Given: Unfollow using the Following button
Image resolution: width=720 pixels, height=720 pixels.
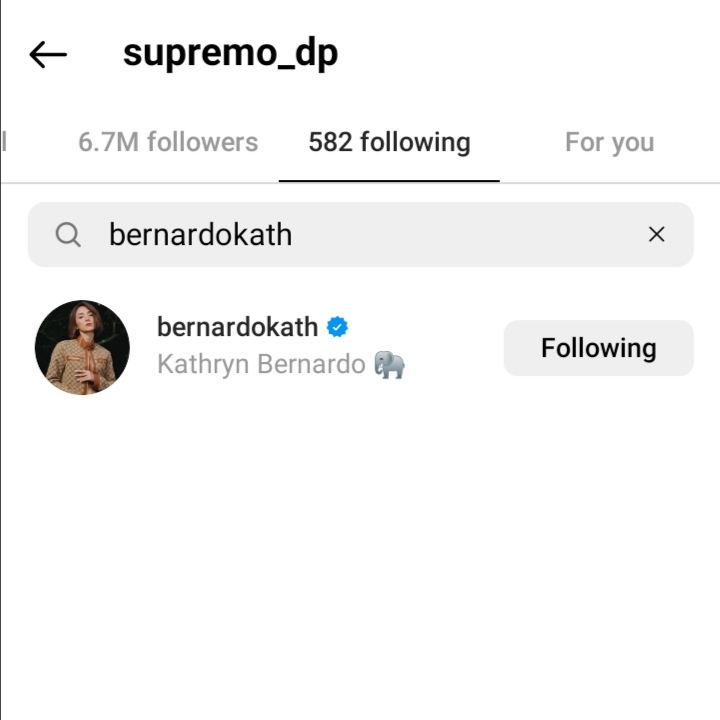Looking at the screenshot, I should 598,348.
